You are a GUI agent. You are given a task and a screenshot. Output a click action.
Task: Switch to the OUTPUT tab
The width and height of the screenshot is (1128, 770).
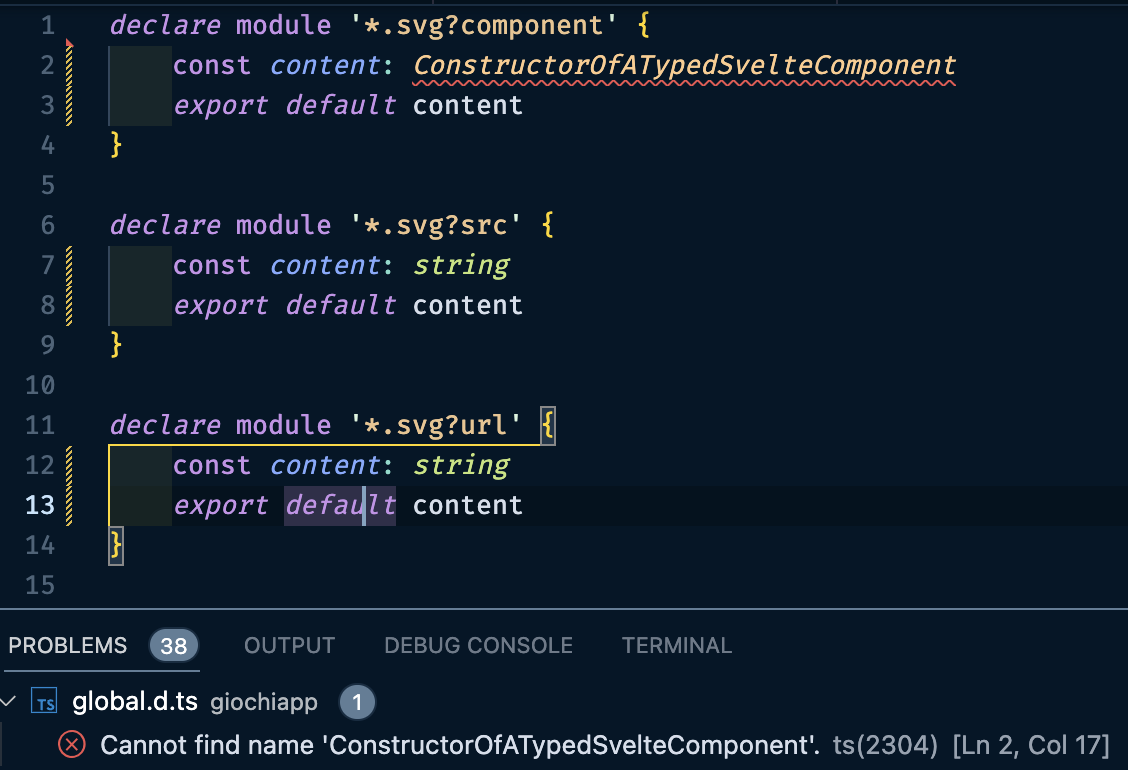(x=289, y=645)
